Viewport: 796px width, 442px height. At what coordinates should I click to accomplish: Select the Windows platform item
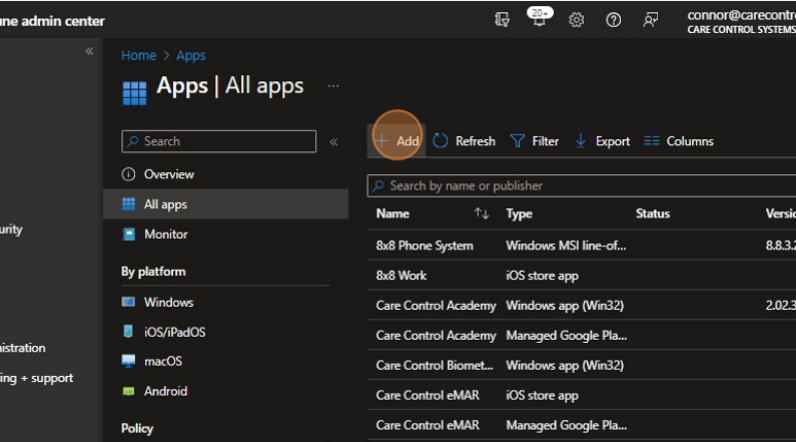point(168,302)
